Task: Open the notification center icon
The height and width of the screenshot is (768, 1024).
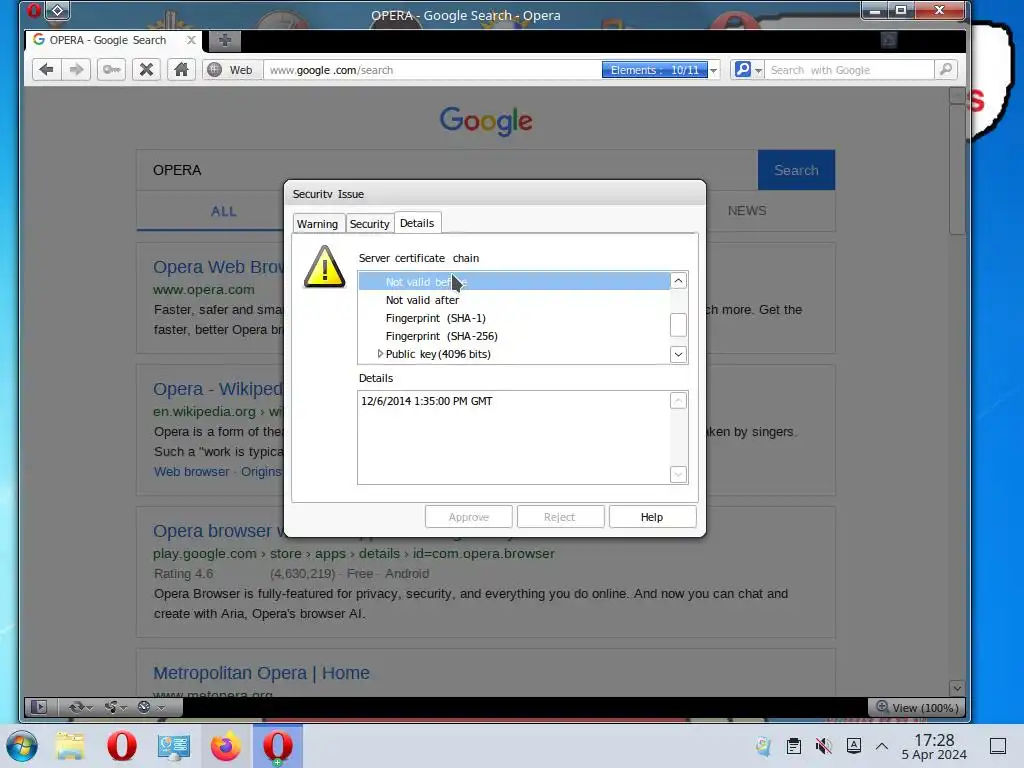Action: point(998,746)
